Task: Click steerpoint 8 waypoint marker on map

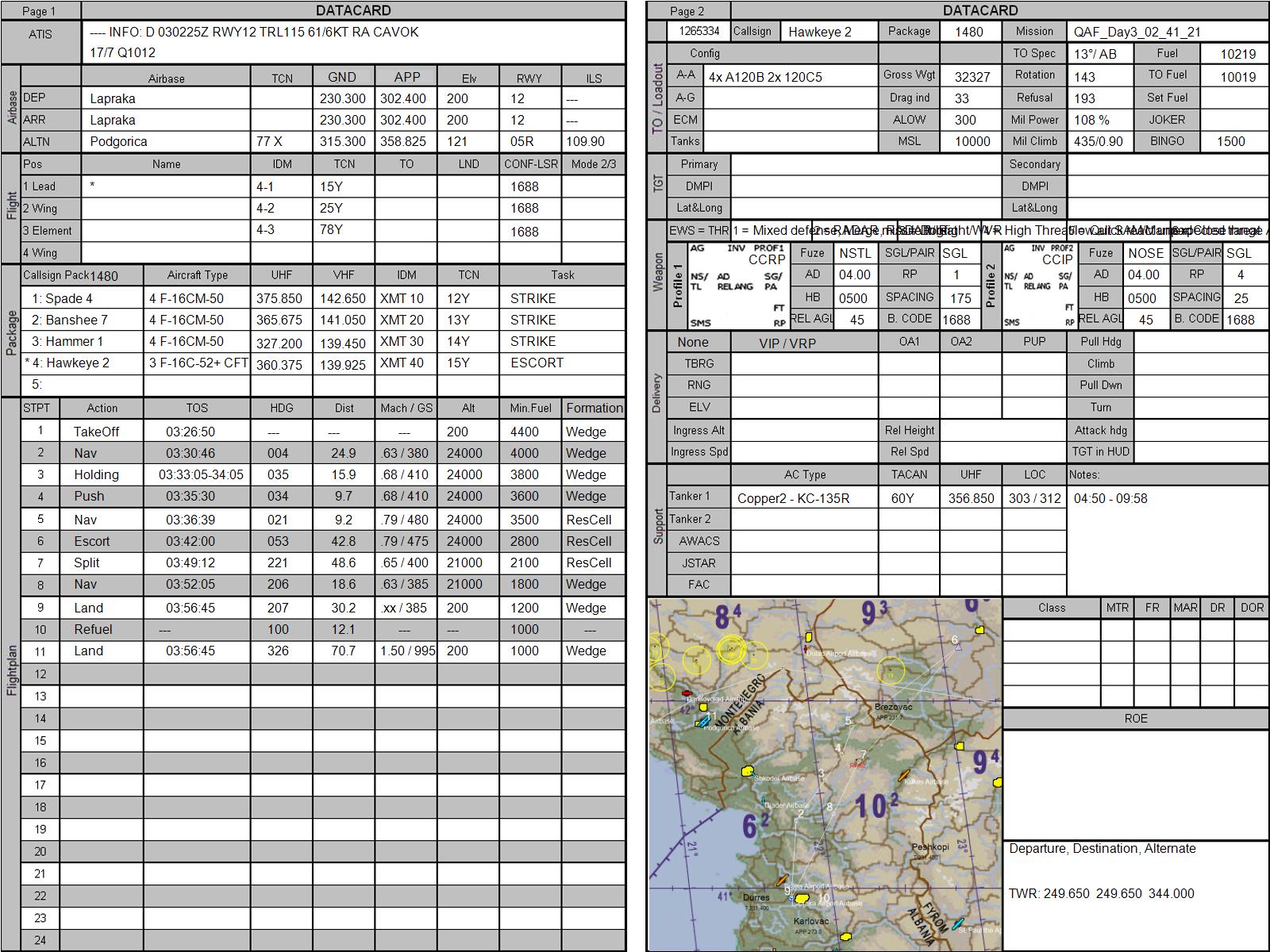Action: click(830, 808)
